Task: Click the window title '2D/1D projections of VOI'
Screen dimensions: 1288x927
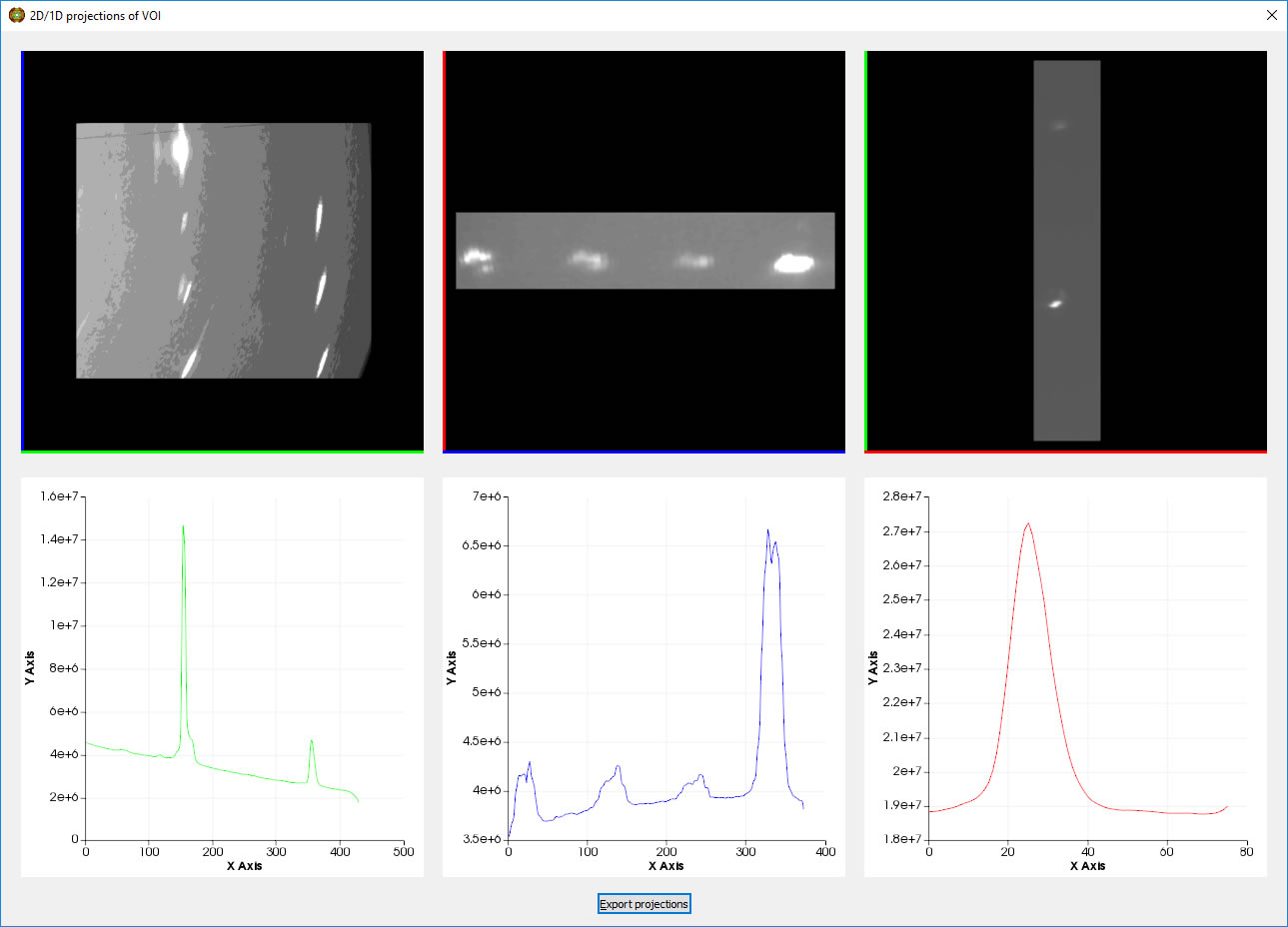Action: [x=95, y=15]
